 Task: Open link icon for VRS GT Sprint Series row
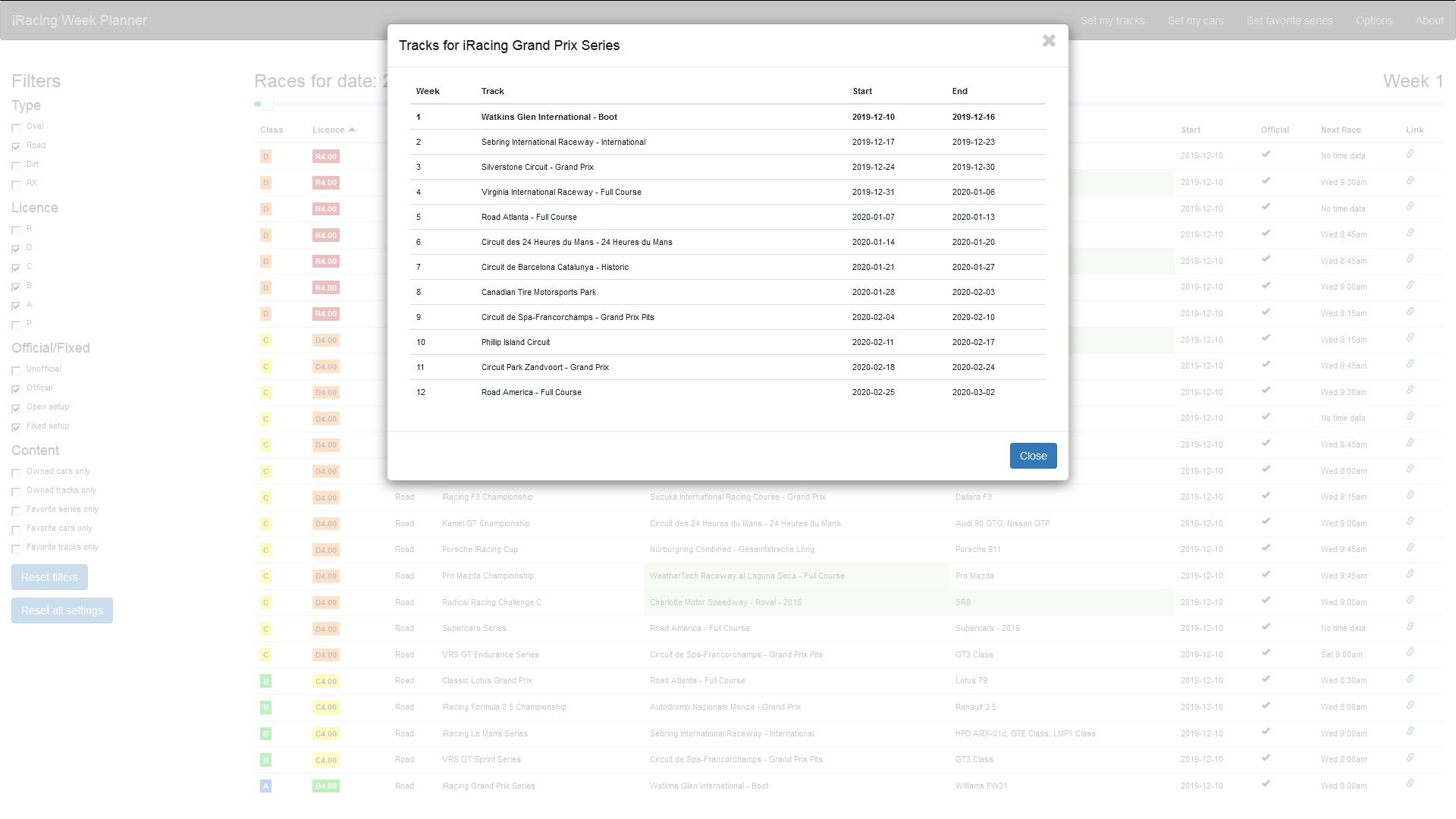pos(1410,758)
